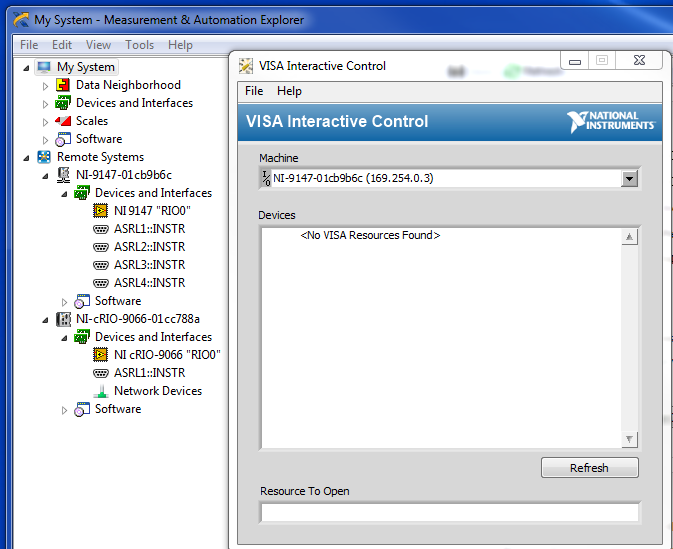Expand the Data Neighborhood node
This screenshot has height=549, width=673.
pyautogui.click(x=45, y=86)
